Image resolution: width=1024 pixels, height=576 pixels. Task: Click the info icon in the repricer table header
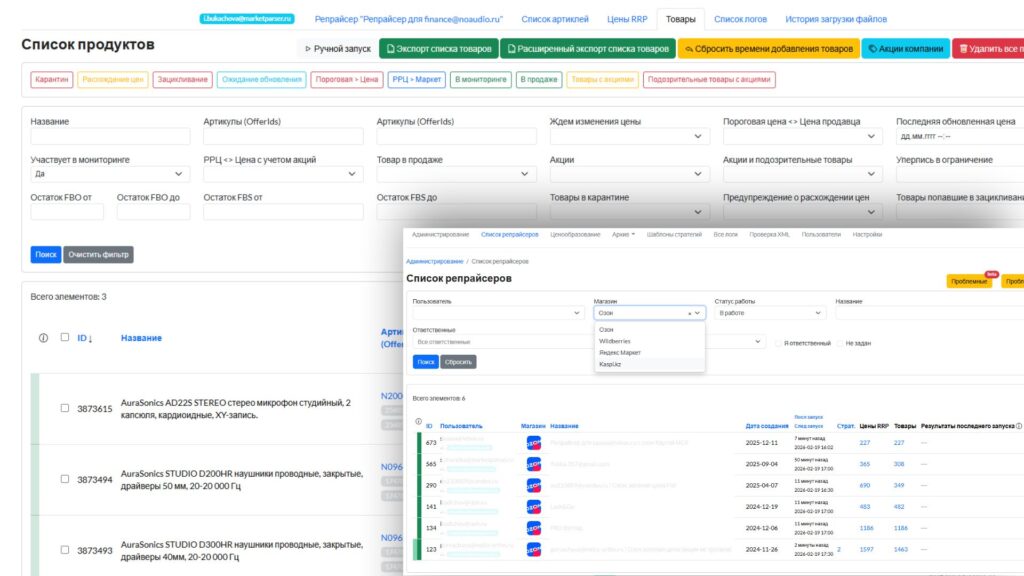(418, 424)
